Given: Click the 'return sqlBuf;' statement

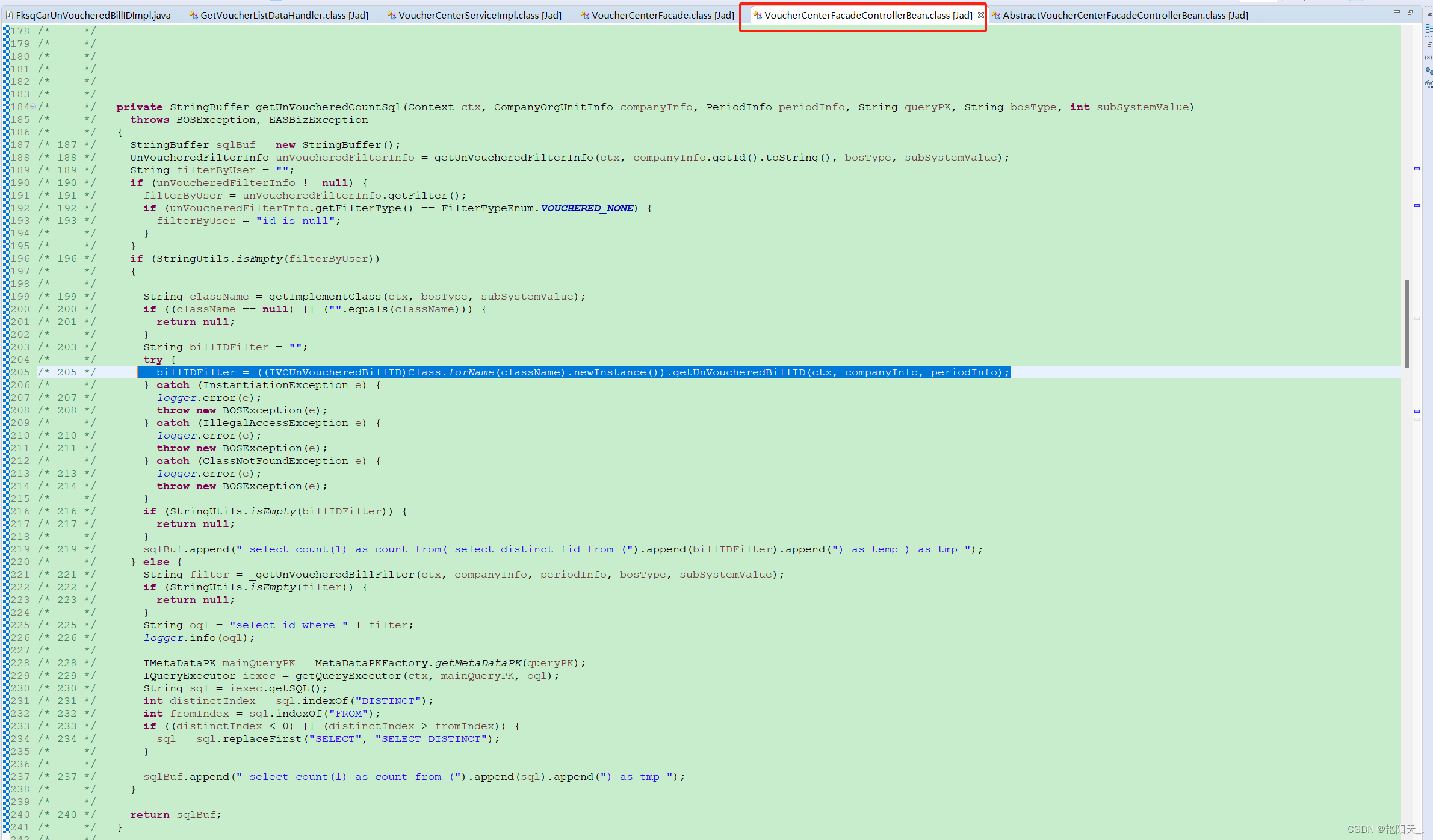Looking at the screenshot, I should click(x=176, y=815).
